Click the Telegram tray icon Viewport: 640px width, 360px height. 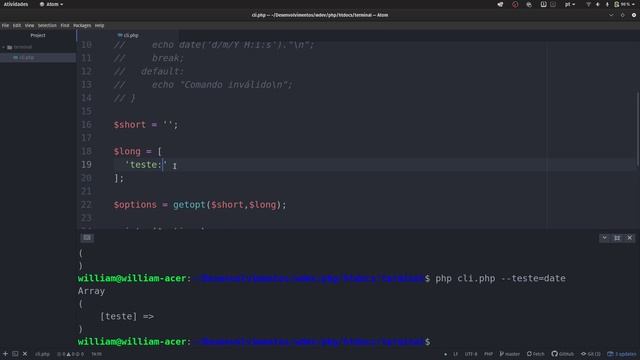pos(500,4)
